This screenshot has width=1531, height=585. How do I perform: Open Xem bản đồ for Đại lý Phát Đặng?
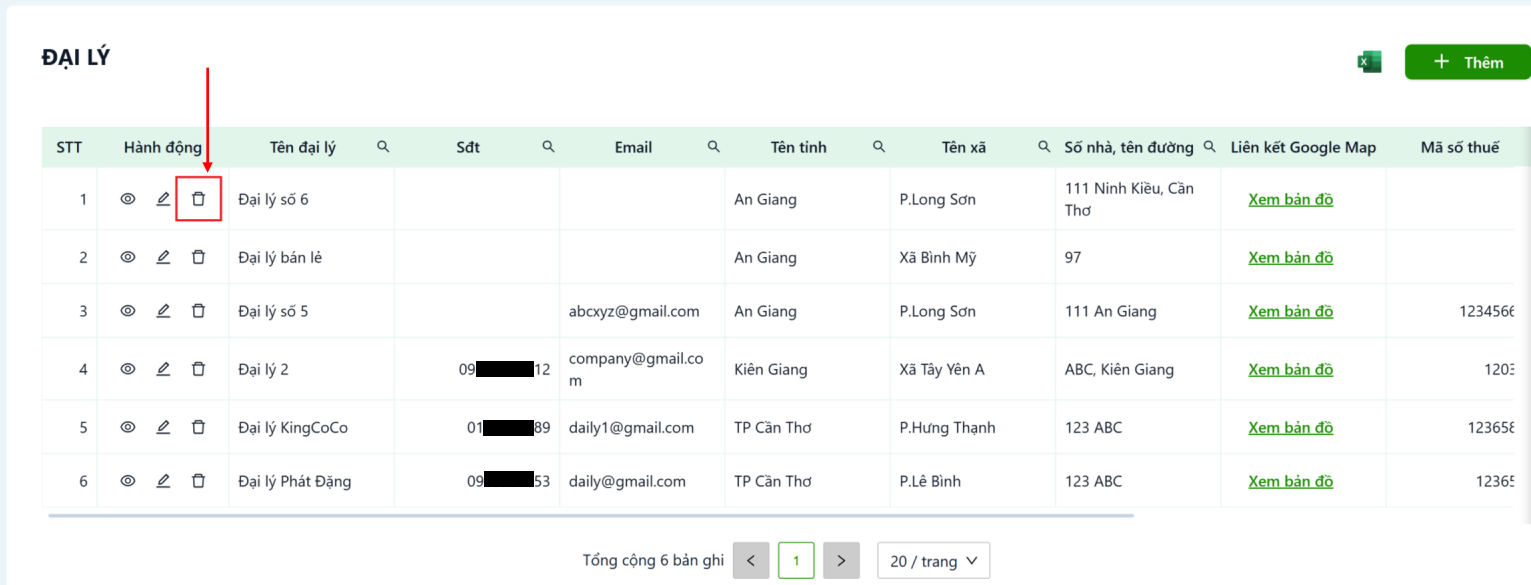[1290, 481]
